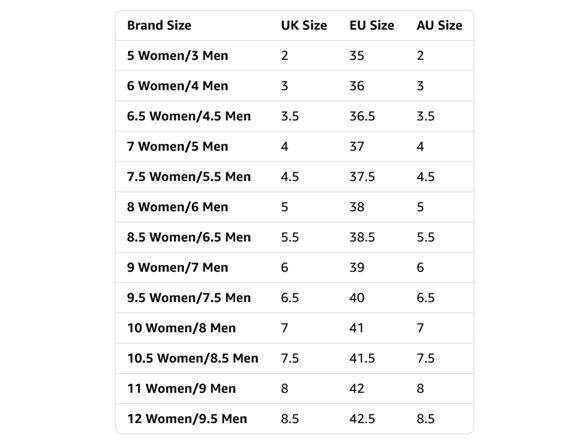Click the EU Size column header
Viewport: 588px width, 441px height.
(x=372, y=26)
